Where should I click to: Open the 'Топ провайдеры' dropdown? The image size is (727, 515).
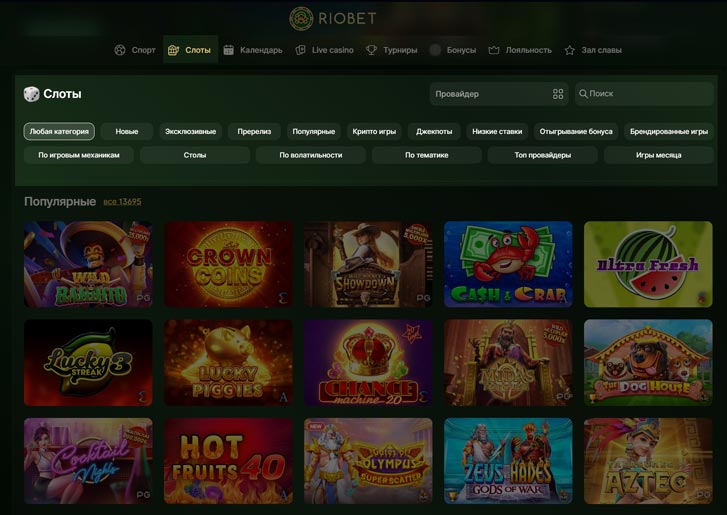tap(542, 155)
